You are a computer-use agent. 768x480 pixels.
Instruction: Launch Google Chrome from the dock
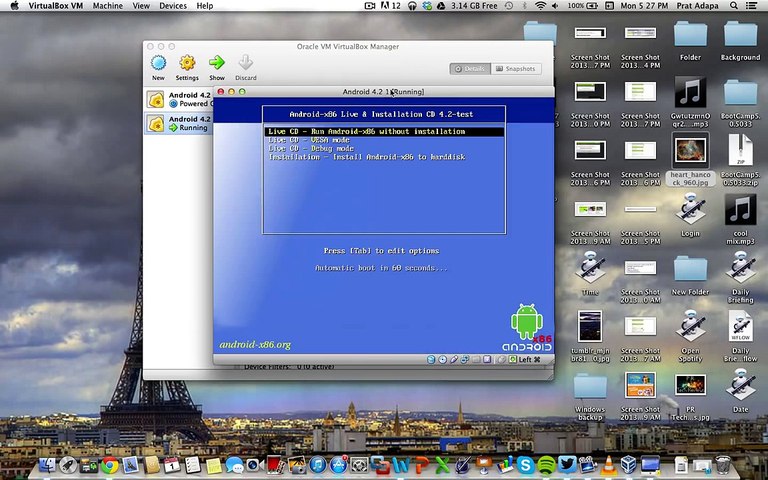(110, 465)
